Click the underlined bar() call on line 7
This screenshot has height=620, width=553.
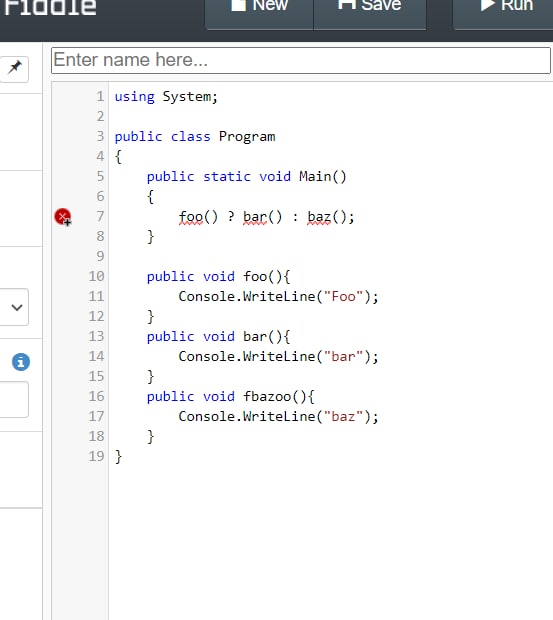[x=262, y=217]
